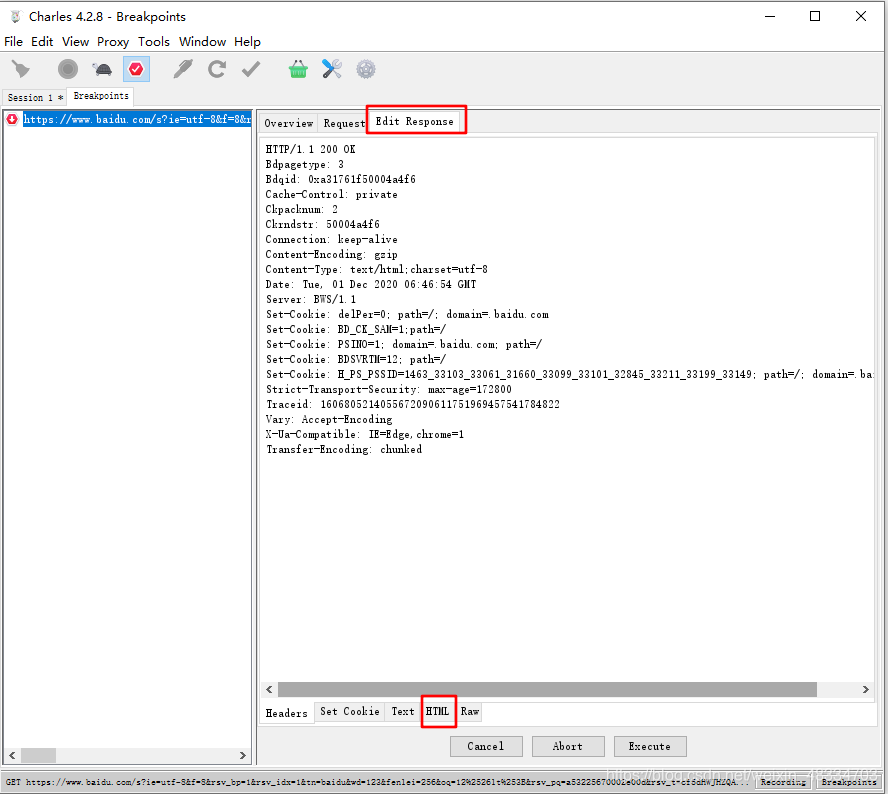The width and height of the screenshot is (888, 794).
Task: Switch to Session 1 tab
Action: click(35, 97)
